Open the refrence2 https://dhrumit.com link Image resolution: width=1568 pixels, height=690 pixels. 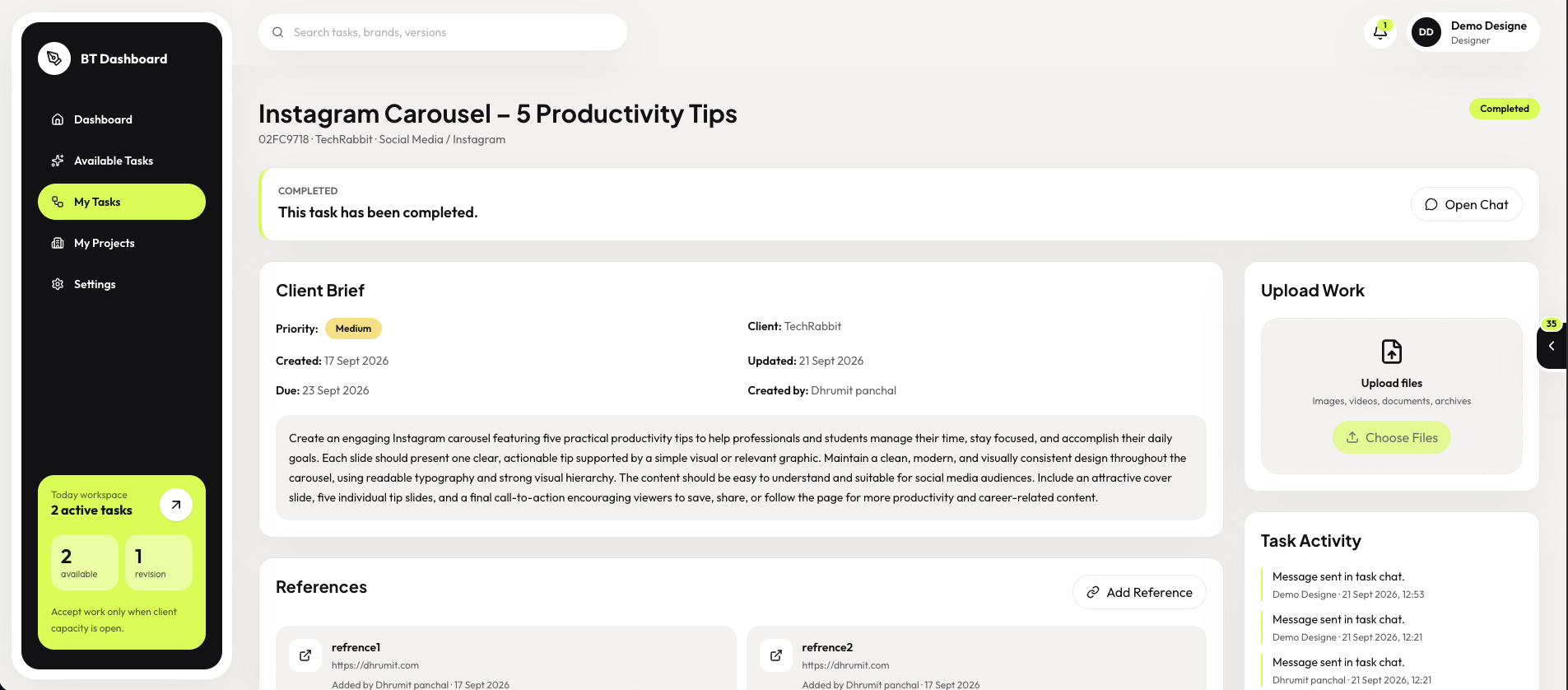click(x=845, y=665)
